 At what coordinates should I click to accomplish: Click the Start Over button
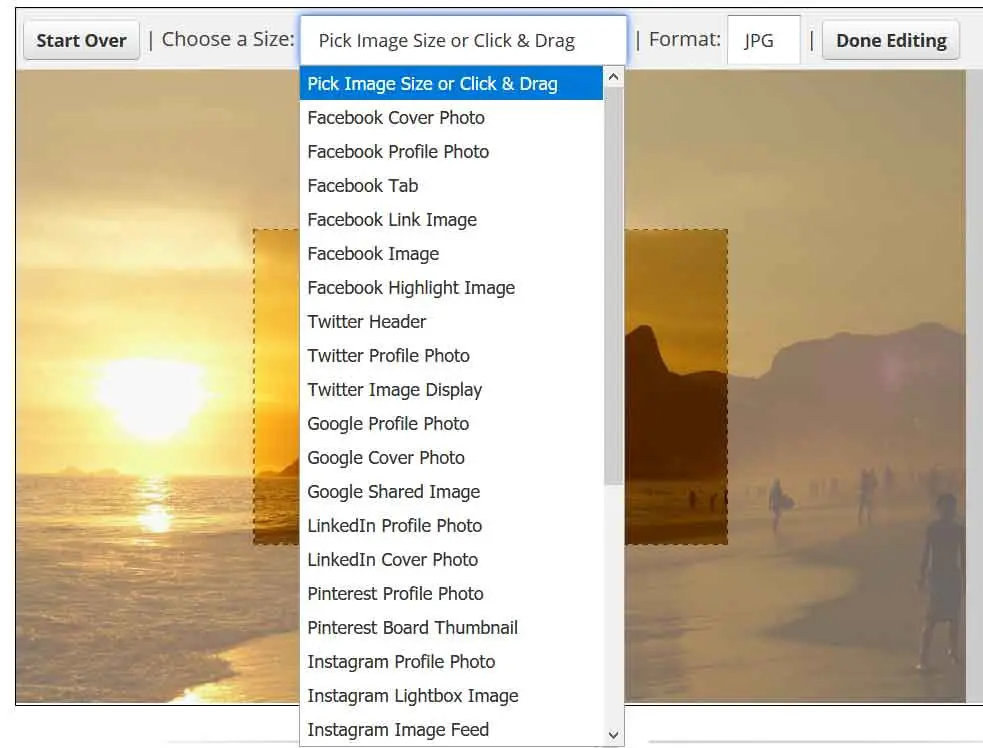pos(81,40)
